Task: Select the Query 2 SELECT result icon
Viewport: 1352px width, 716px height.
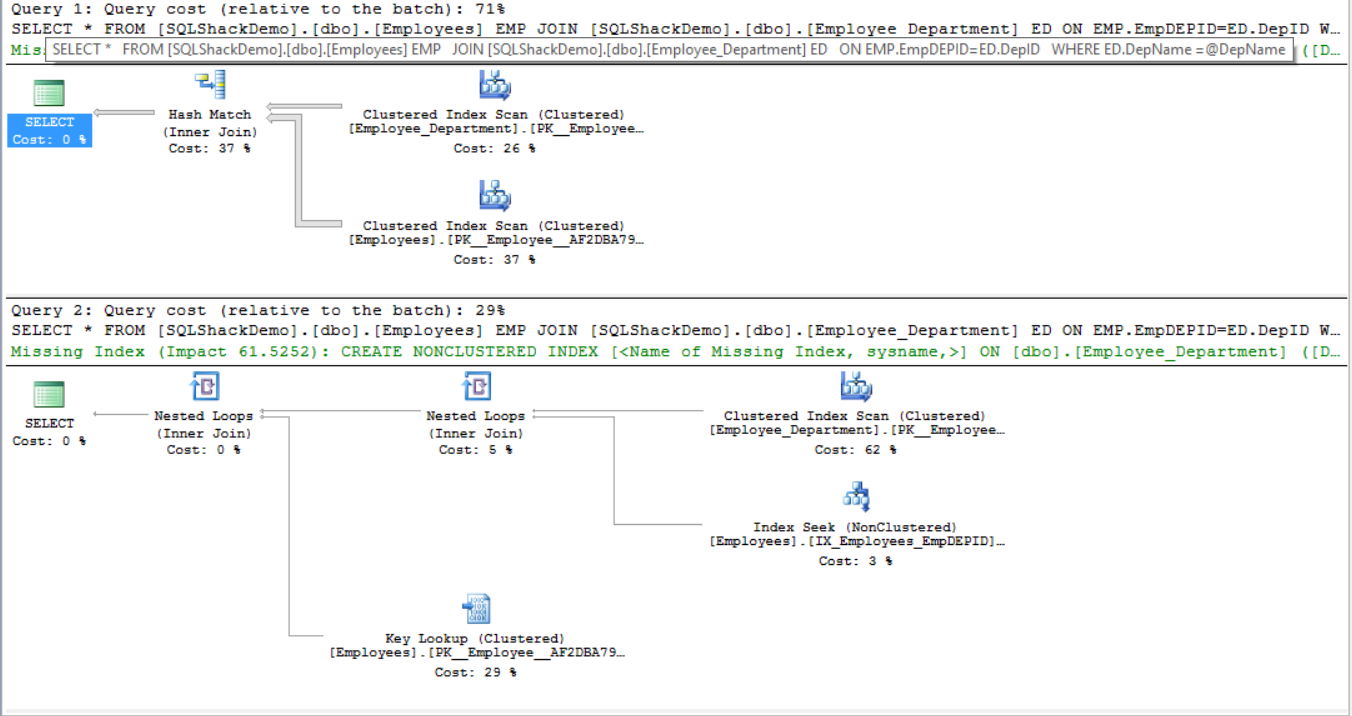Action: (49, 394)
